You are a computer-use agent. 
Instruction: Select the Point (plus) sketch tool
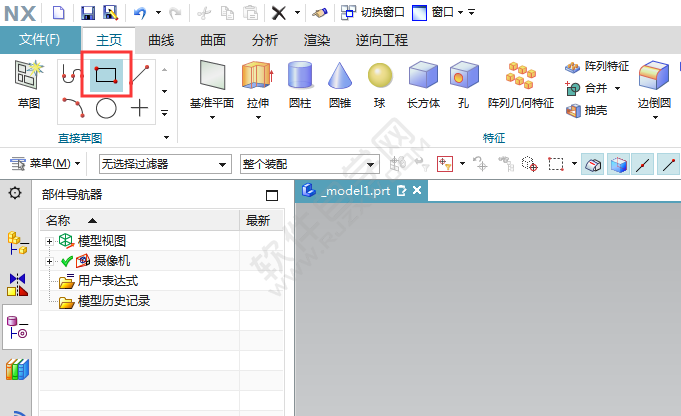click(139, 108)
